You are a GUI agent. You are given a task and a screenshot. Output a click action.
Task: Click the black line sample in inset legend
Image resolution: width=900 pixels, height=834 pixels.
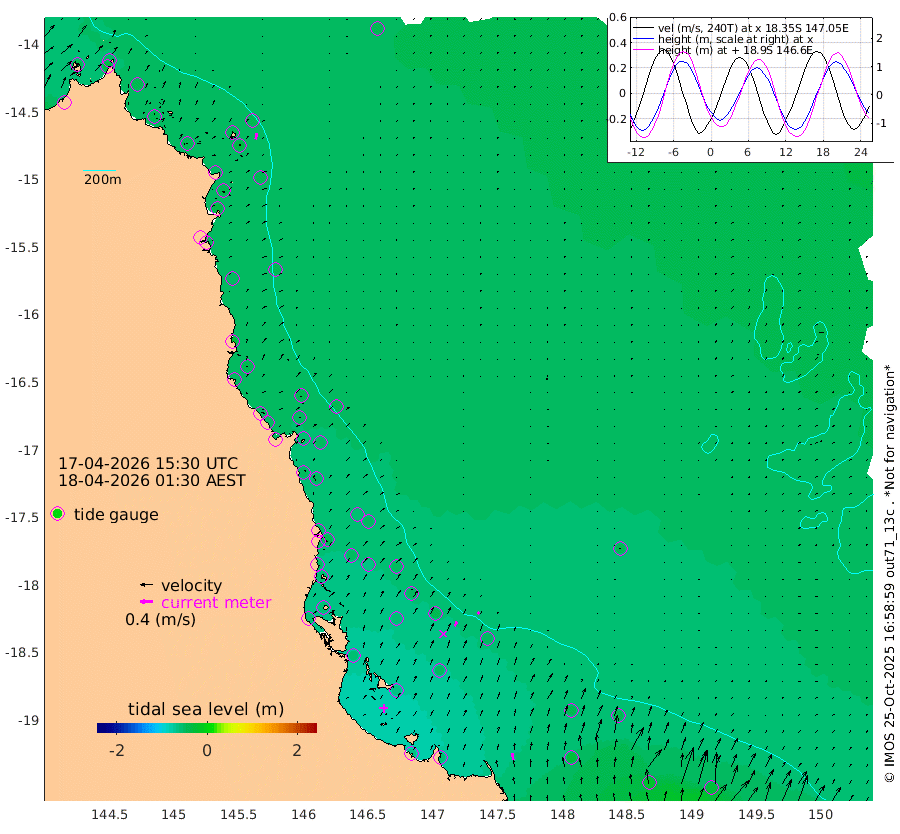[x=643, y=28]
